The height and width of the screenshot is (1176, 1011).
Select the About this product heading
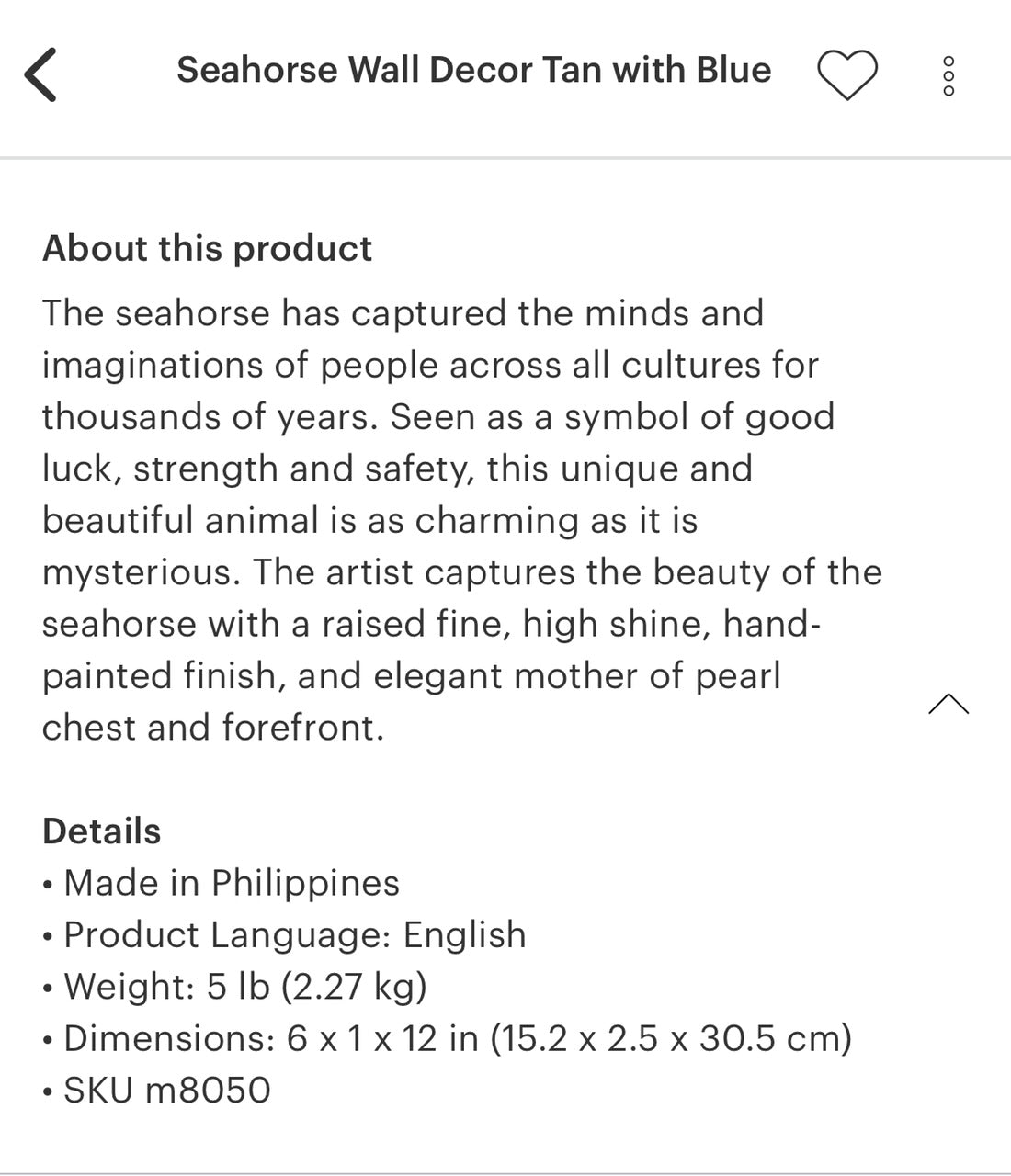coord(207,249)
